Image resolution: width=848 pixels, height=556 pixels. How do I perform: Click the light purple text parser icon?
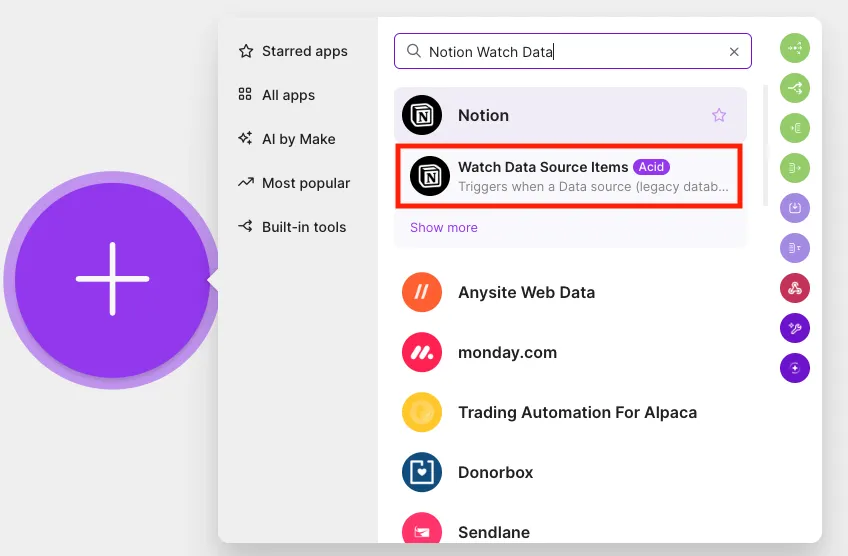click(x=795, y=248)
